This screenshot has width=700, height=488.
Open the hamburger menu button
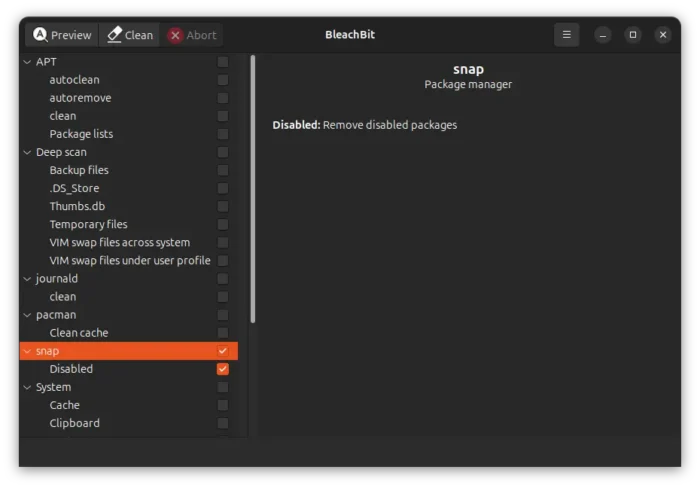[x=566, y=35]
